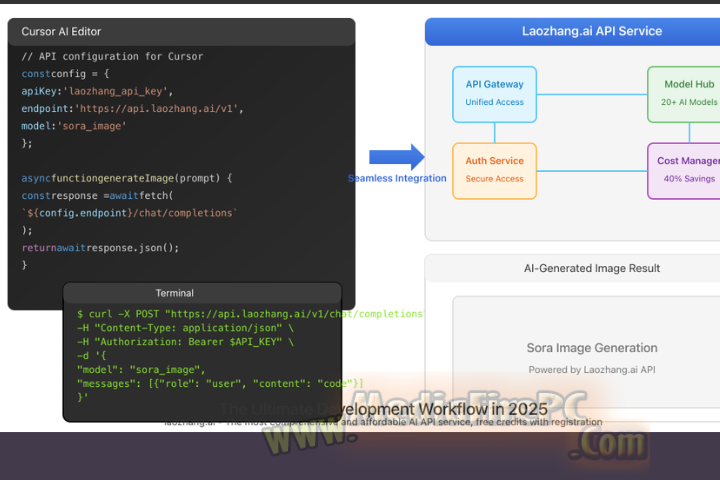Click the curl -X POST command line

coord(249,314)
